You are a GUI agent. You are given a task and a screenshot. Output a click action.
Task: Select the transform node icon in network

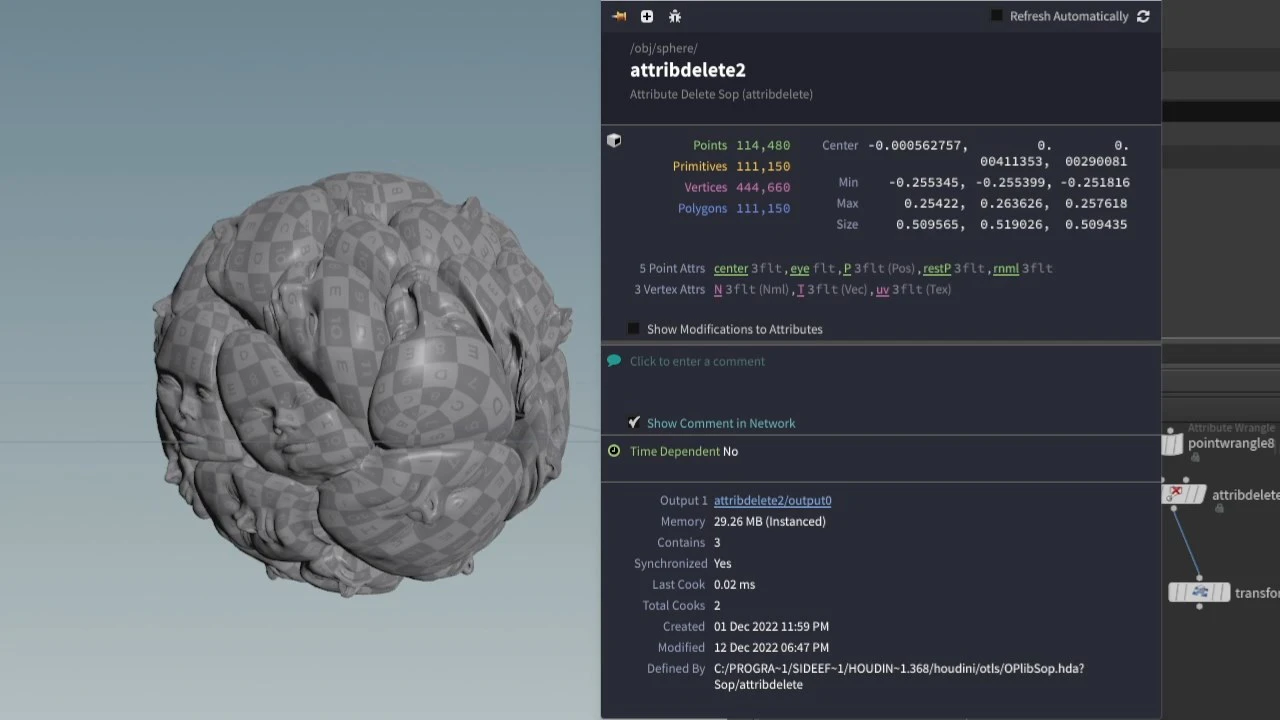(x=1199, y=592)
